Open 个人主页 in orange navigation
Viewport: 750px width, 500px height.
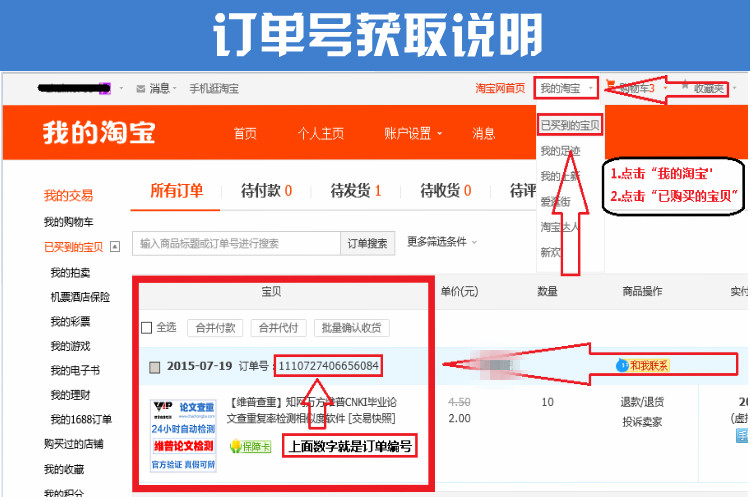click(x=321, y=133)
